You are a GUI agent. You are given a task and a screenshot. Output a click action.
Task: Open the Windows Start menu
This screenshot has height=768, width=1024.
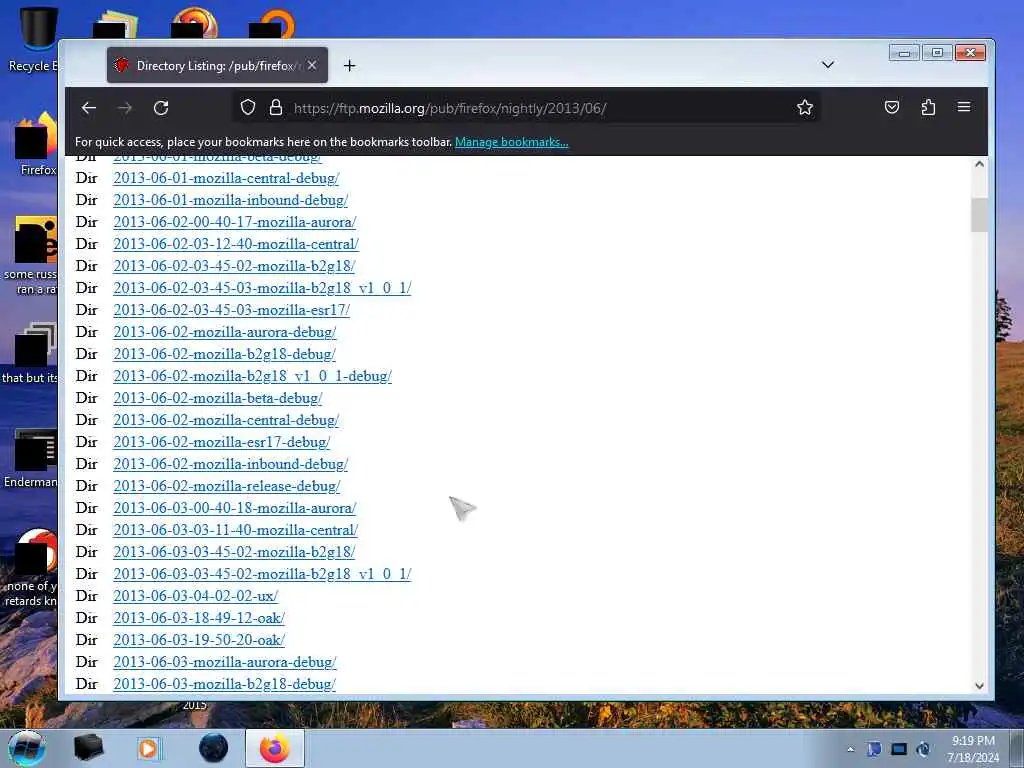[26, 748]
